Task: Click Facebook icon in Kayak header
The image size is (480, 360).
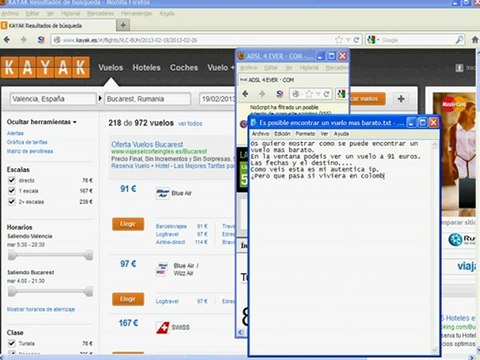Action: tap(459, 68)
